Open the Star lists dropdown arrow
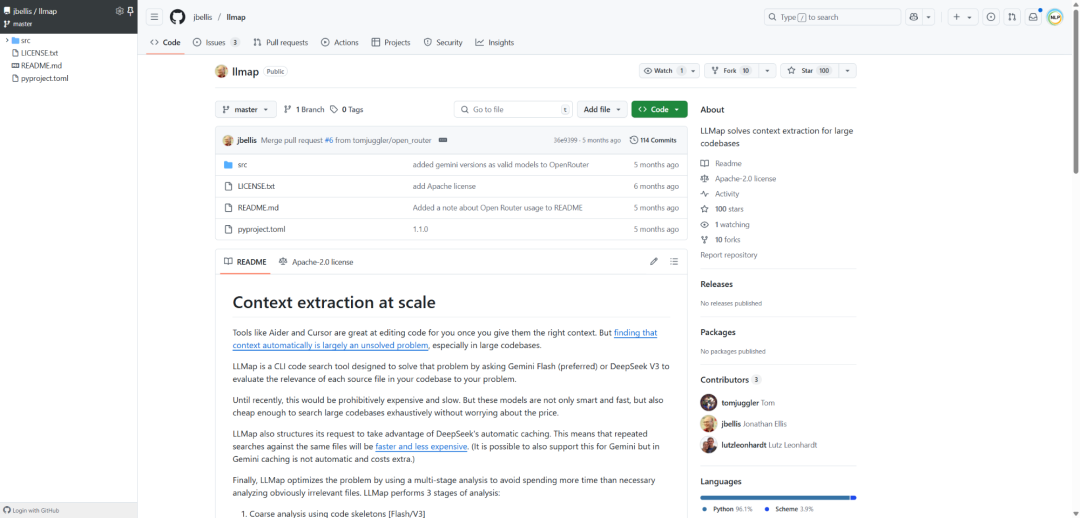Screen dimensions: 1080x518 pyautogui.click(x=847, y=71)
